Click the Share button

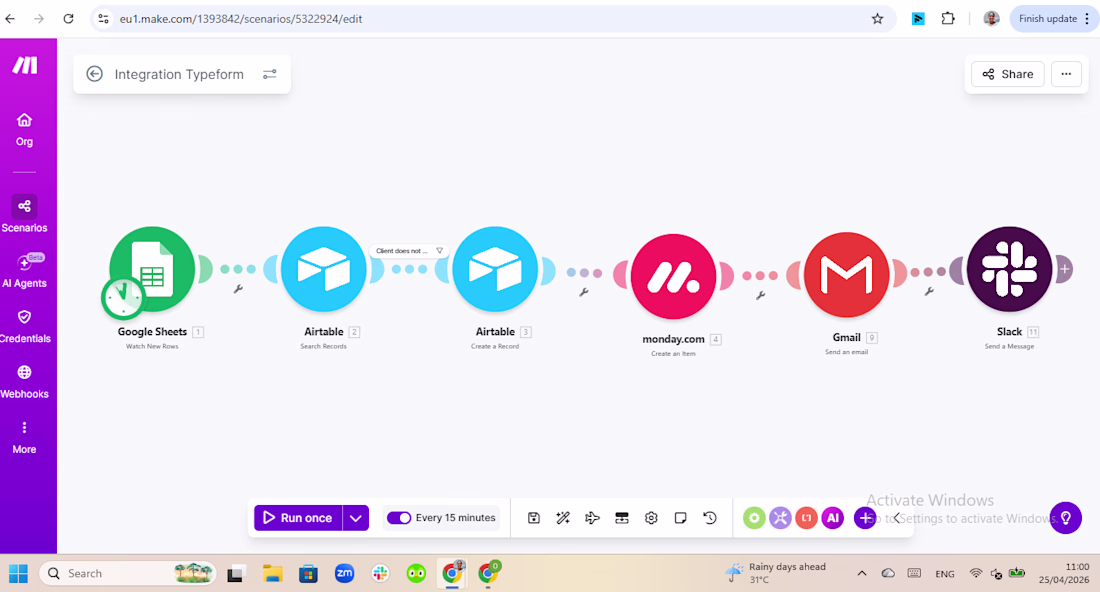[x=1007, y=74]
